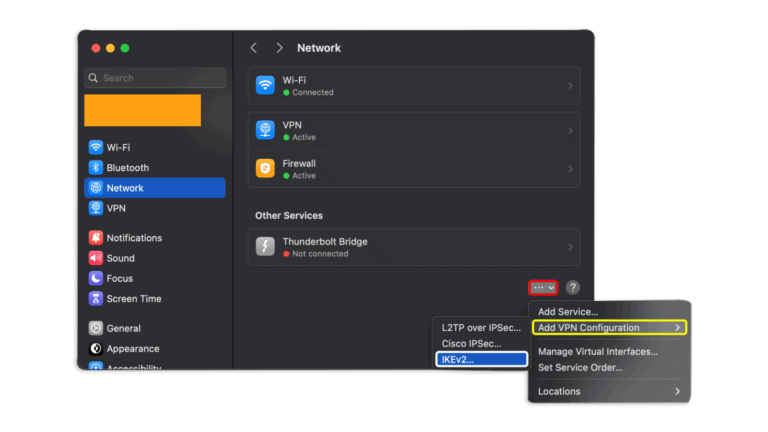The image size is (768, 432).
Task: Click the Screen Time hourglass icon
Action: (96, 298)
